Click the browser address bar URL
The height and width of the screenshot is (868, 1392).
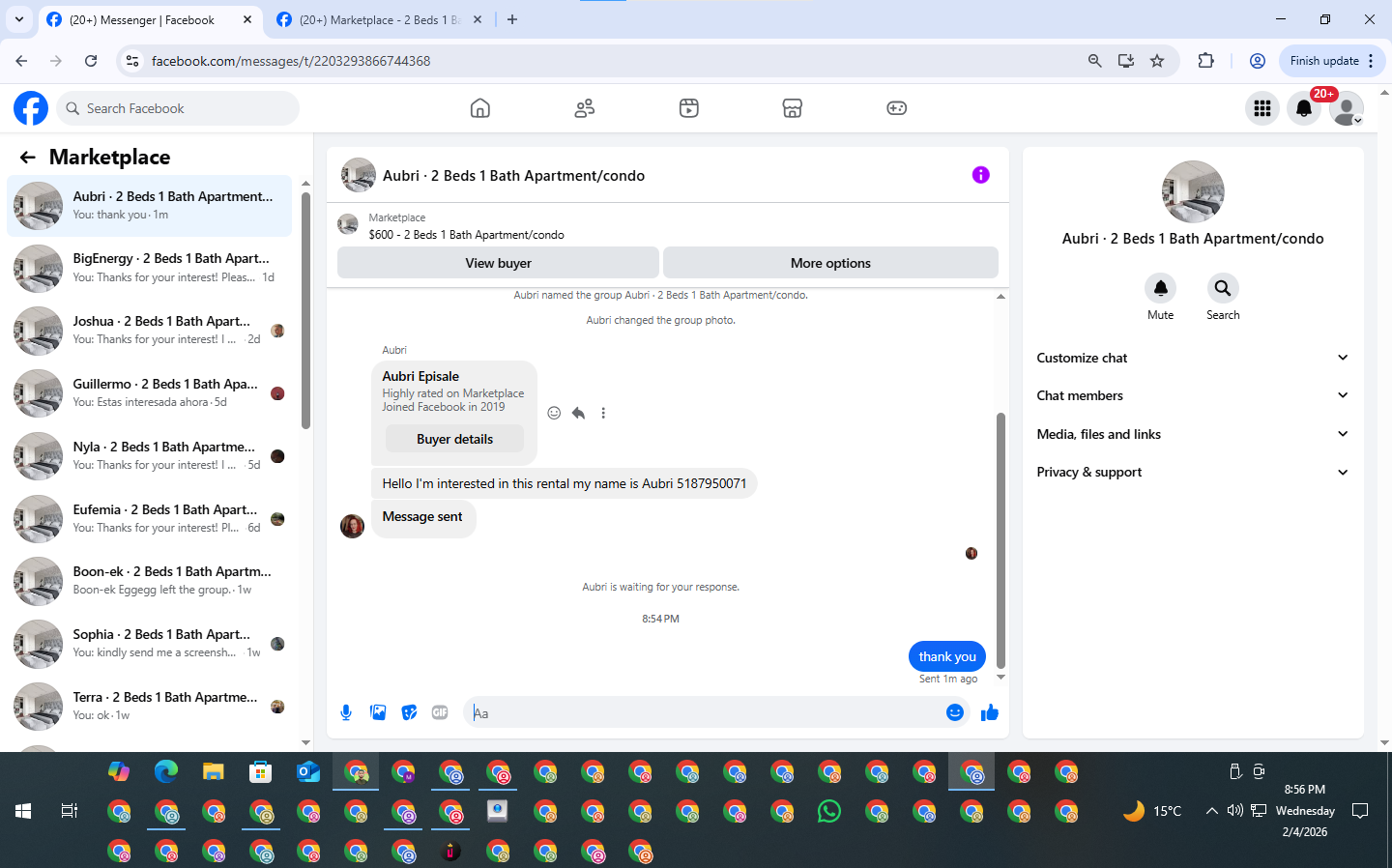pos(291,61)
